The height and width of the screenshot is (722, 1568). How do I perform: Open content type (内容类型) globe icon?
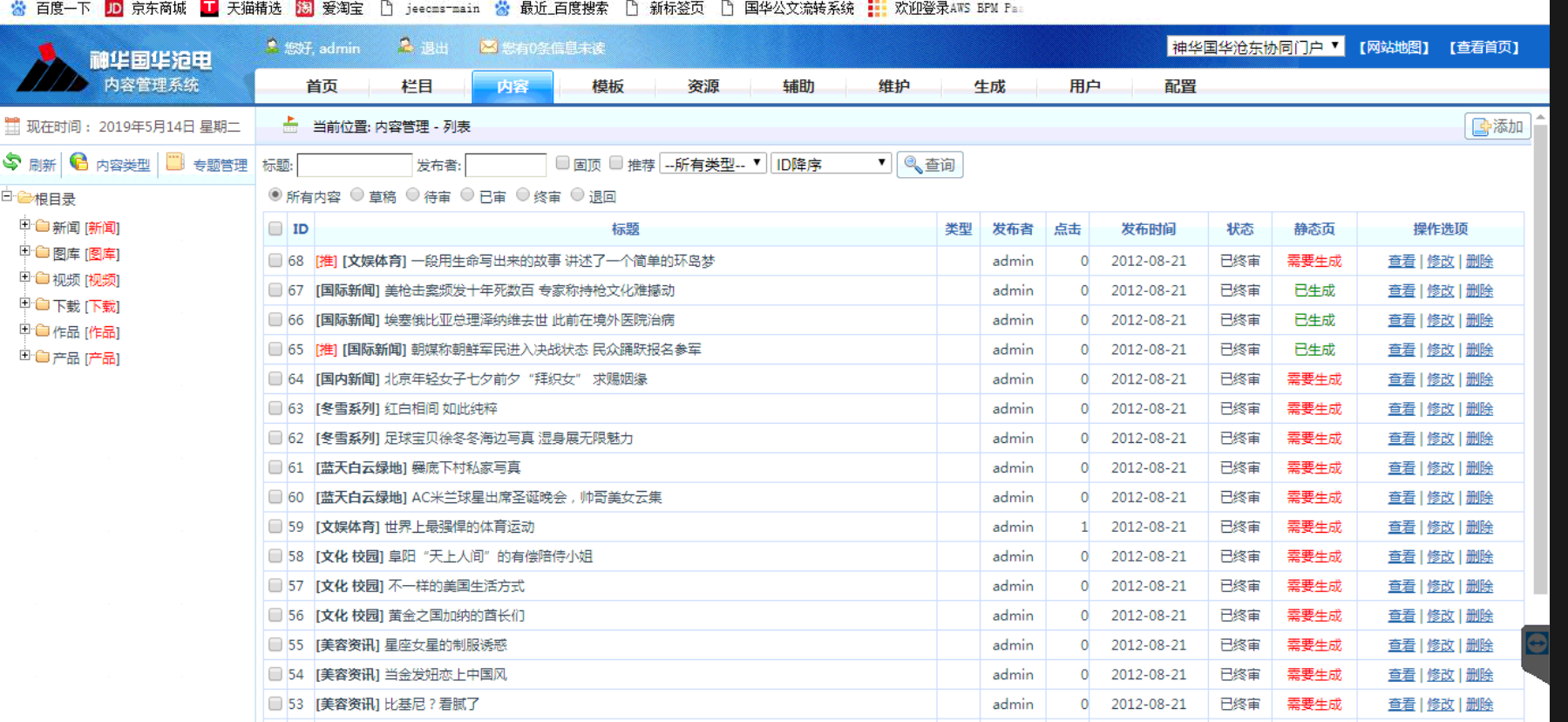pyautogui.click(x=79, y=162)
